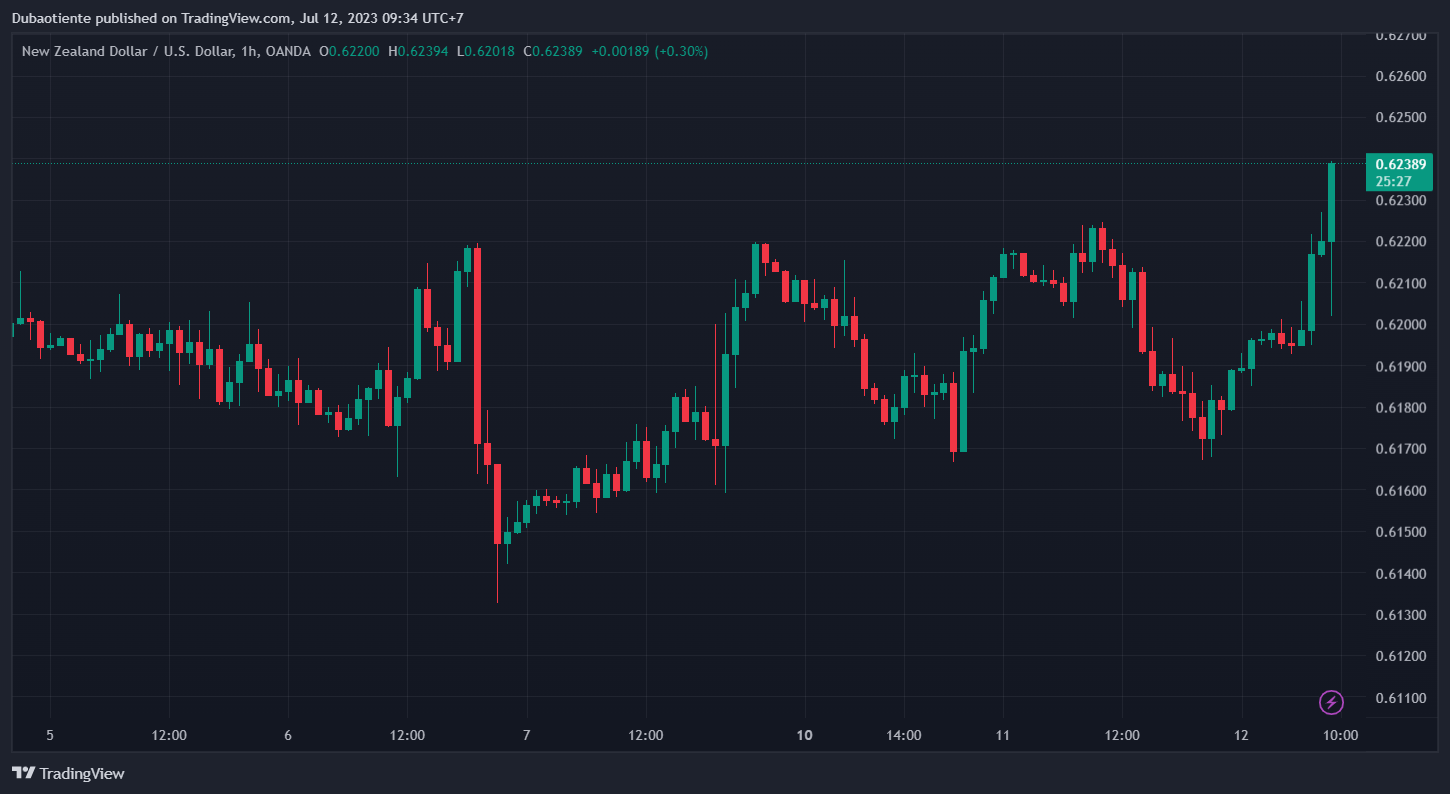
Task: Click the purple lightning bolt icon
Action: coord(1331,702)
